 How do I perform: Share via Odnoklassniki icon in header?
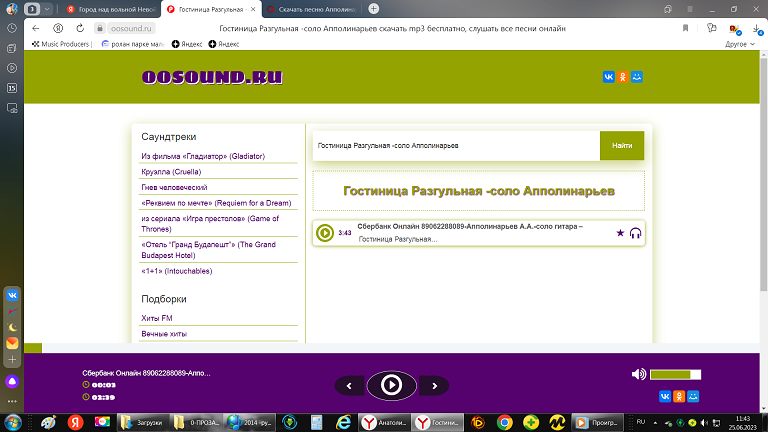623,77
